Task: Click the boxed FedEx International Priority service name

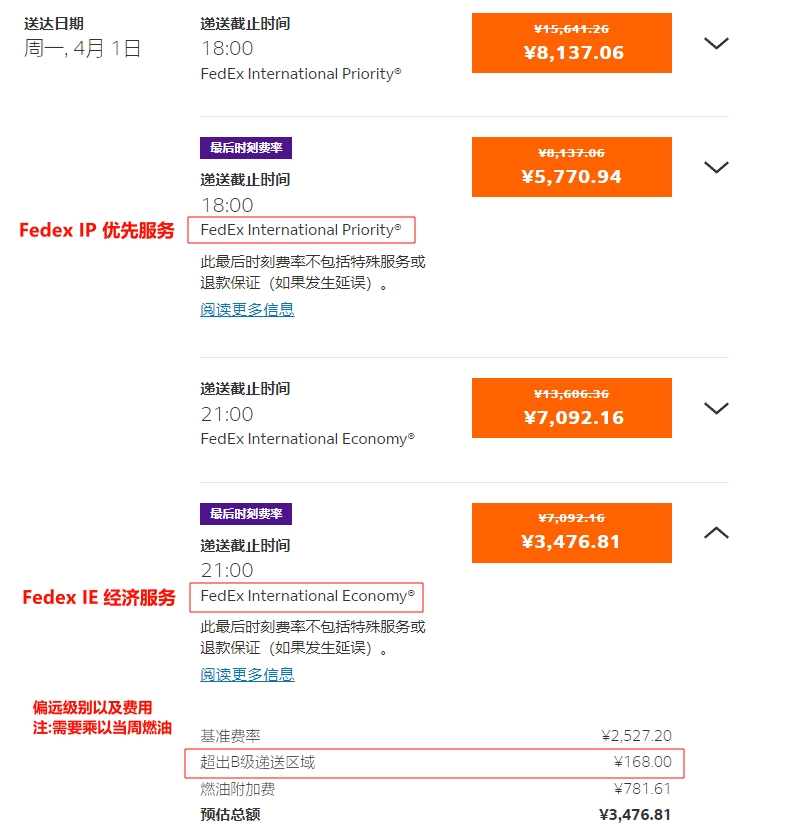Action: point(301,230)
